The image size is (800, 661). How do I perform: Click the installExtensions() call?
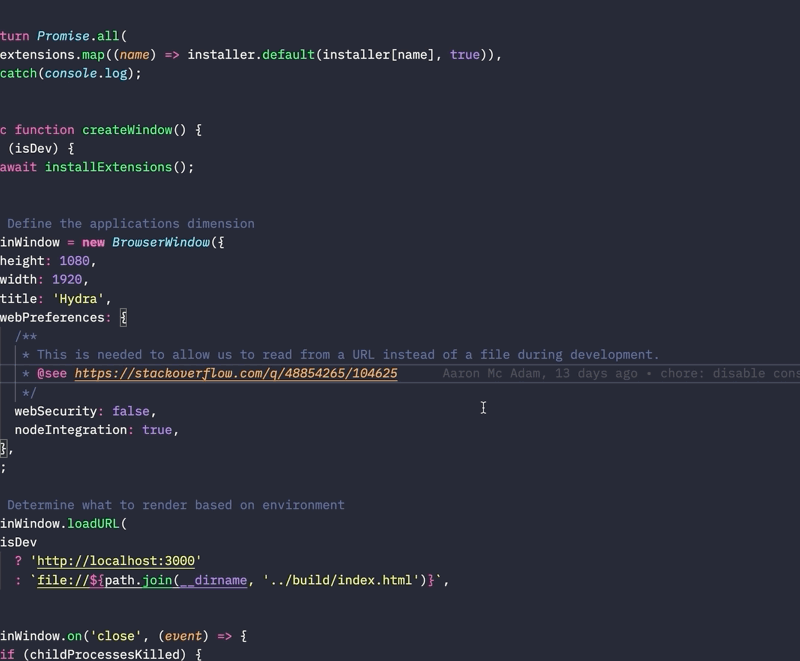click(119, 167)
